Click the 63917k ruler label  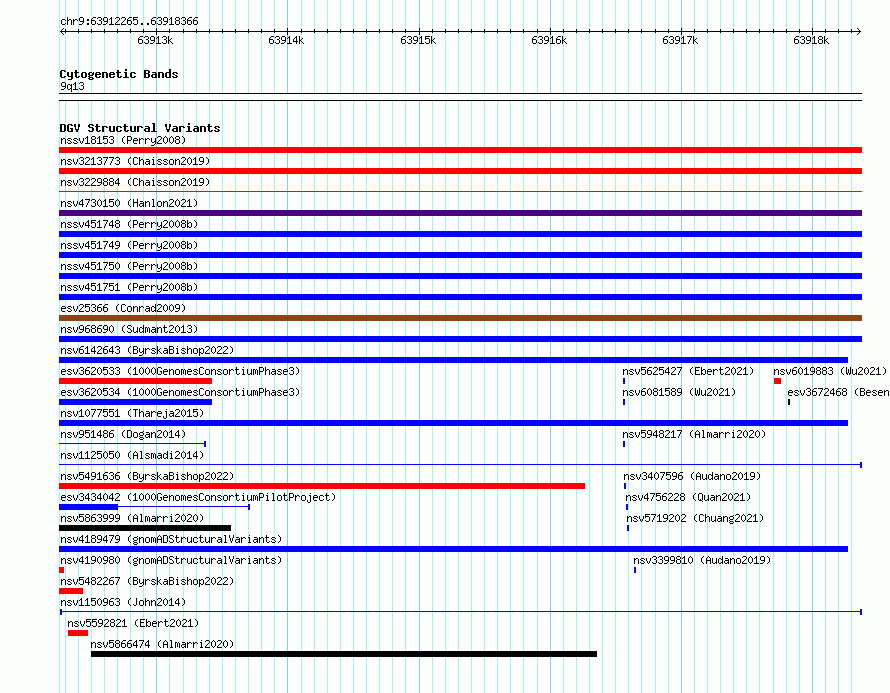pos(680,40)
